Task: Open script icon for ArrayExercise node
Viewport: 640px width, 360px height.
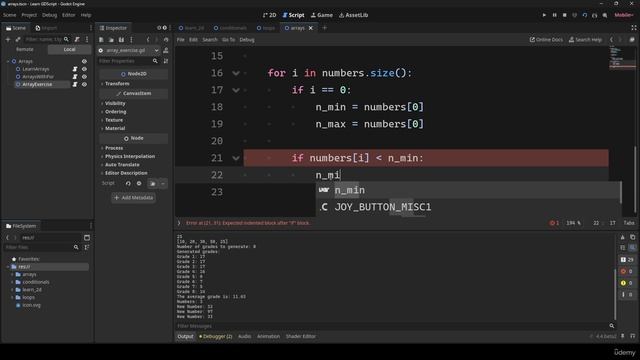Action: [75, 84]
